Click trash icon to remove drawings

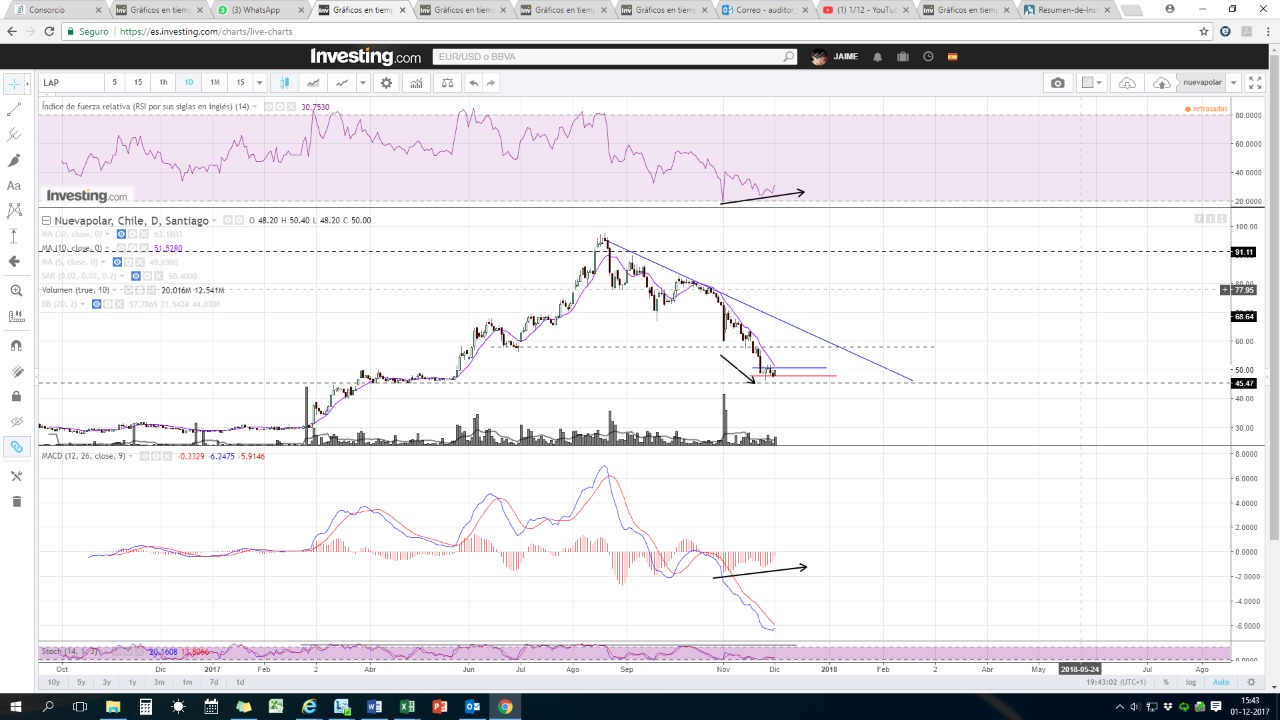click(15, 501)
